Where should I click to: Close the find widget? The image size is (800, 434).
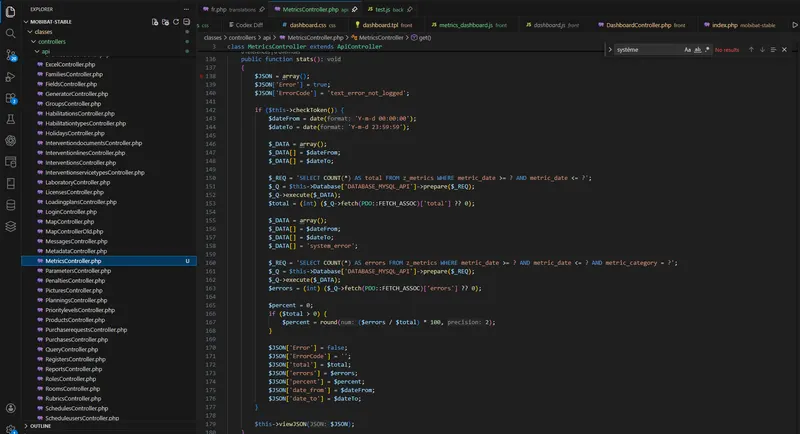pyautogui.click(x=784, y=49)
